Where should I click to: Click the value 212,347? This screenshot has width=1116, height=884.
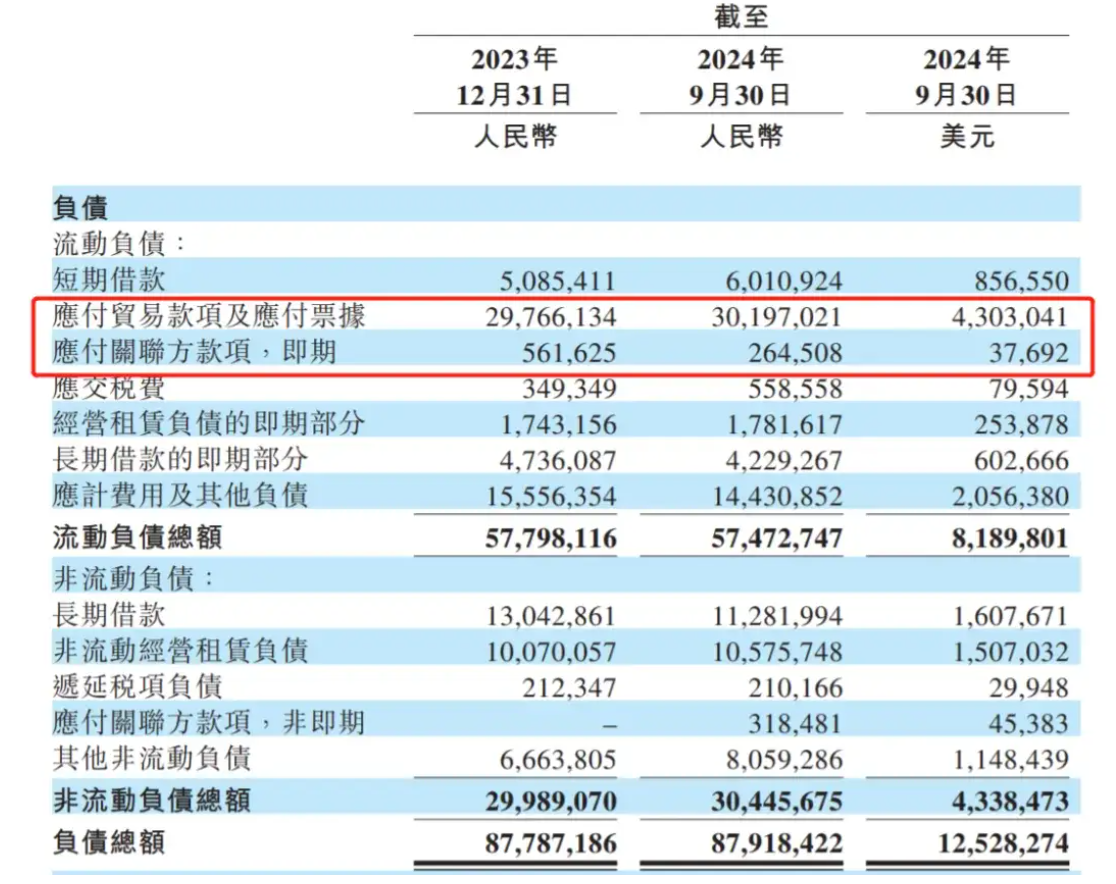[x=569, y=688]
